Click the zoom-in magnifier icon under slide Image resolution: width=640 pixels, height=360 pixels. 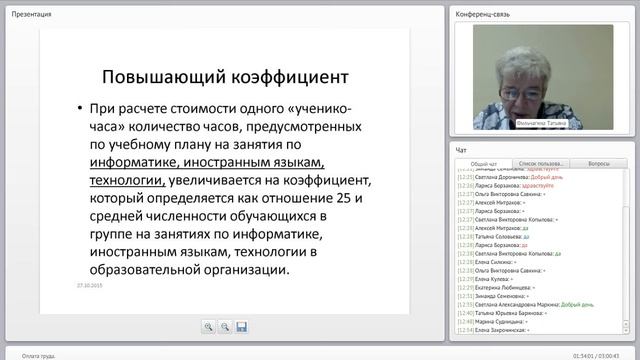209,327
